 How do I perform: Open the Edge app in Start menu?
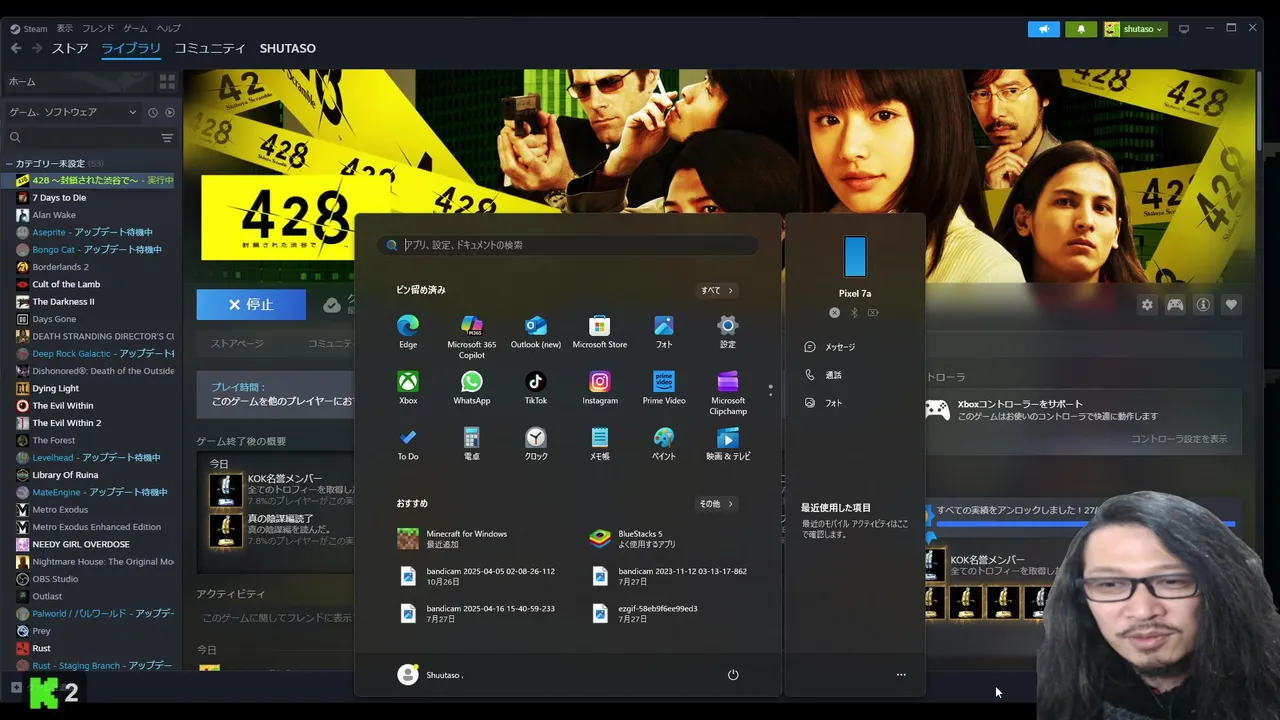coord(408,331)
